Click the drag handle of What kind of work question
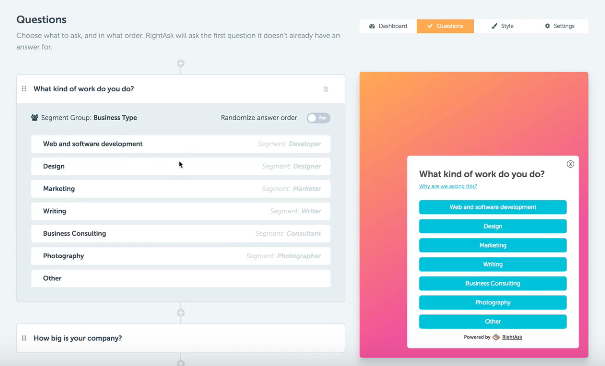The width and height of the screenshot is (605, 366). click(x=24, y=89)
